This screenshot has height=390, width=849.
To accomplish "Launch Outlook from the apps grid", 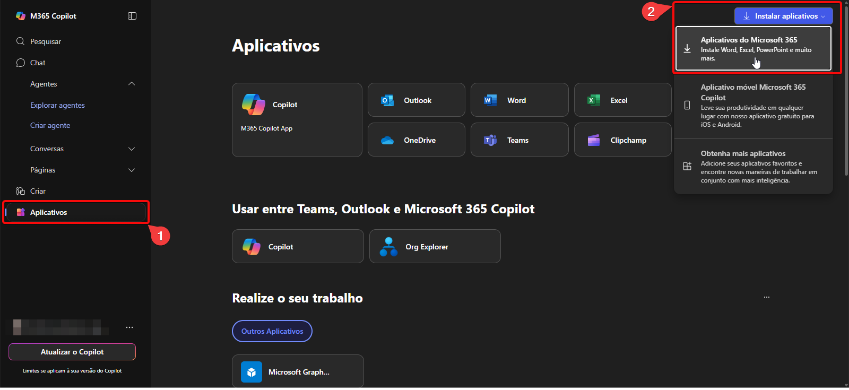I will pos(416,100).
